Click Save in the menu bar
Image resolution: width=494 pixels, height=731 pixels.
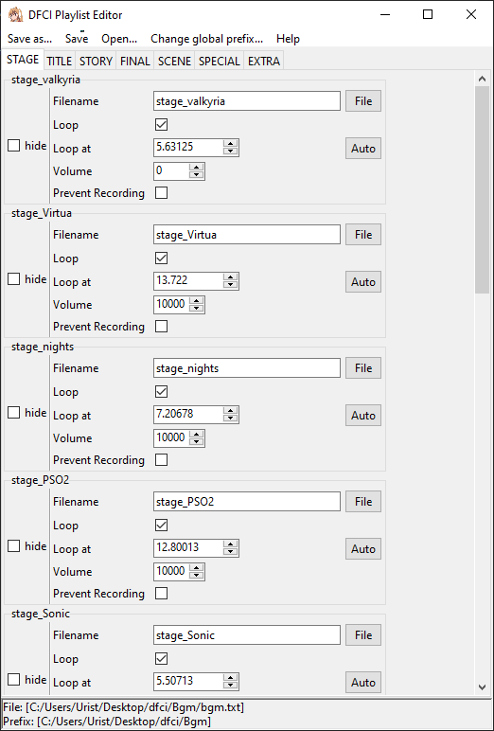[76, 39]
